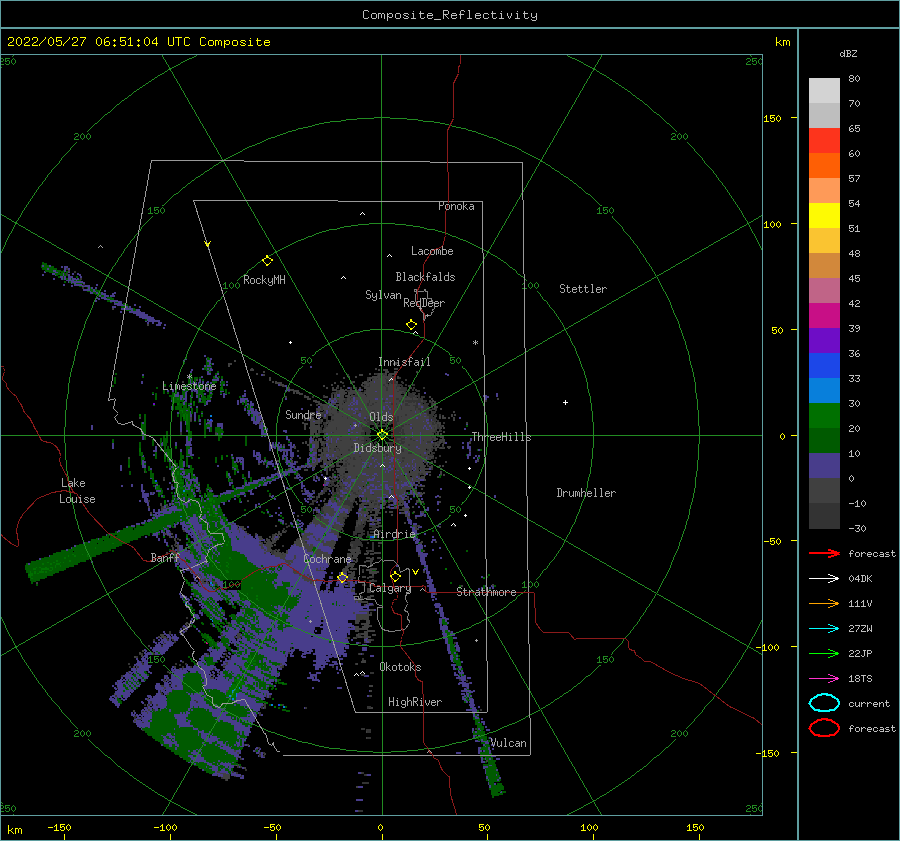Click the Drumheller city label
This screenshot has height=841, width=900.
click(x=586, y=493)
